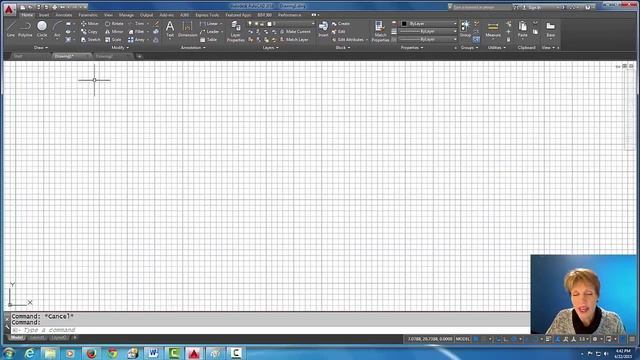640x360 pixels.
Task: Open status bar customization menu
Action: pos(632,339)
